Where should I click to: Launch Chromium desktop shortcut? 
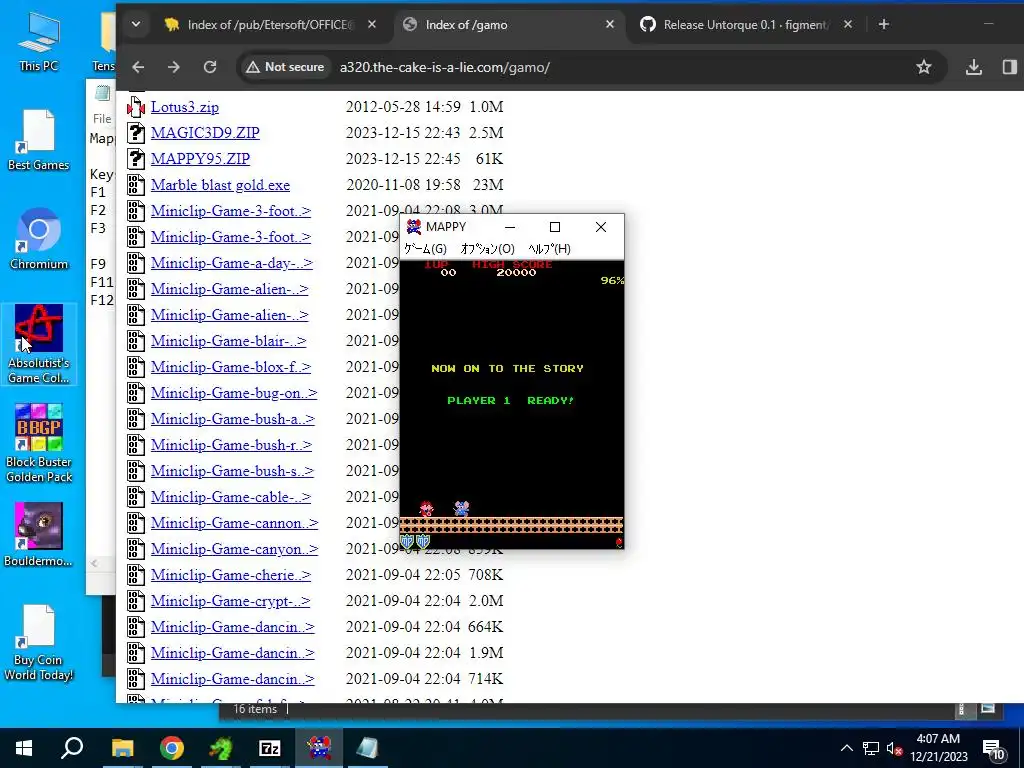pos(39,239)
